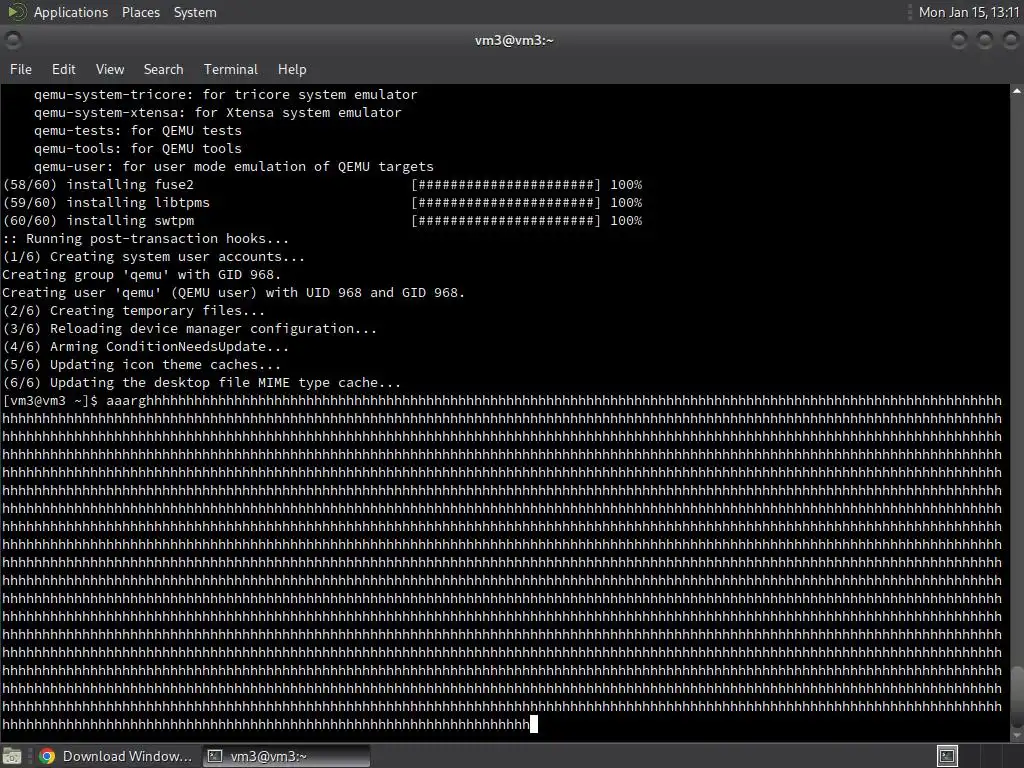Image resolution: width=1024 pixels, height=768 pixels.
Task: Click 'qemu-system-xtensa: for Xtensa system emulator' line
Action: 218,112
